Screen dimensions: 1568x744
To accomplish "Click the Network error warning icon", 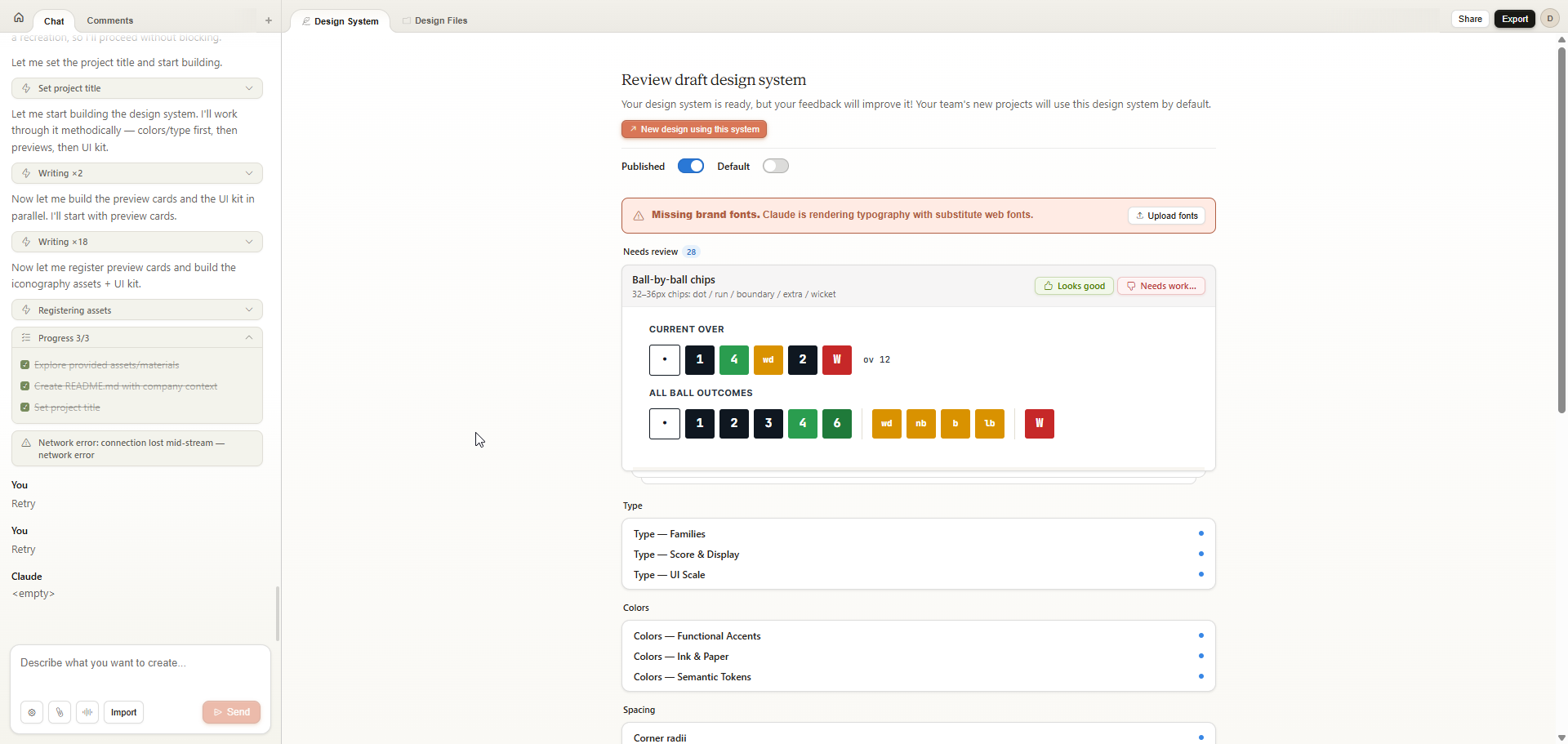I will point(26,443).
